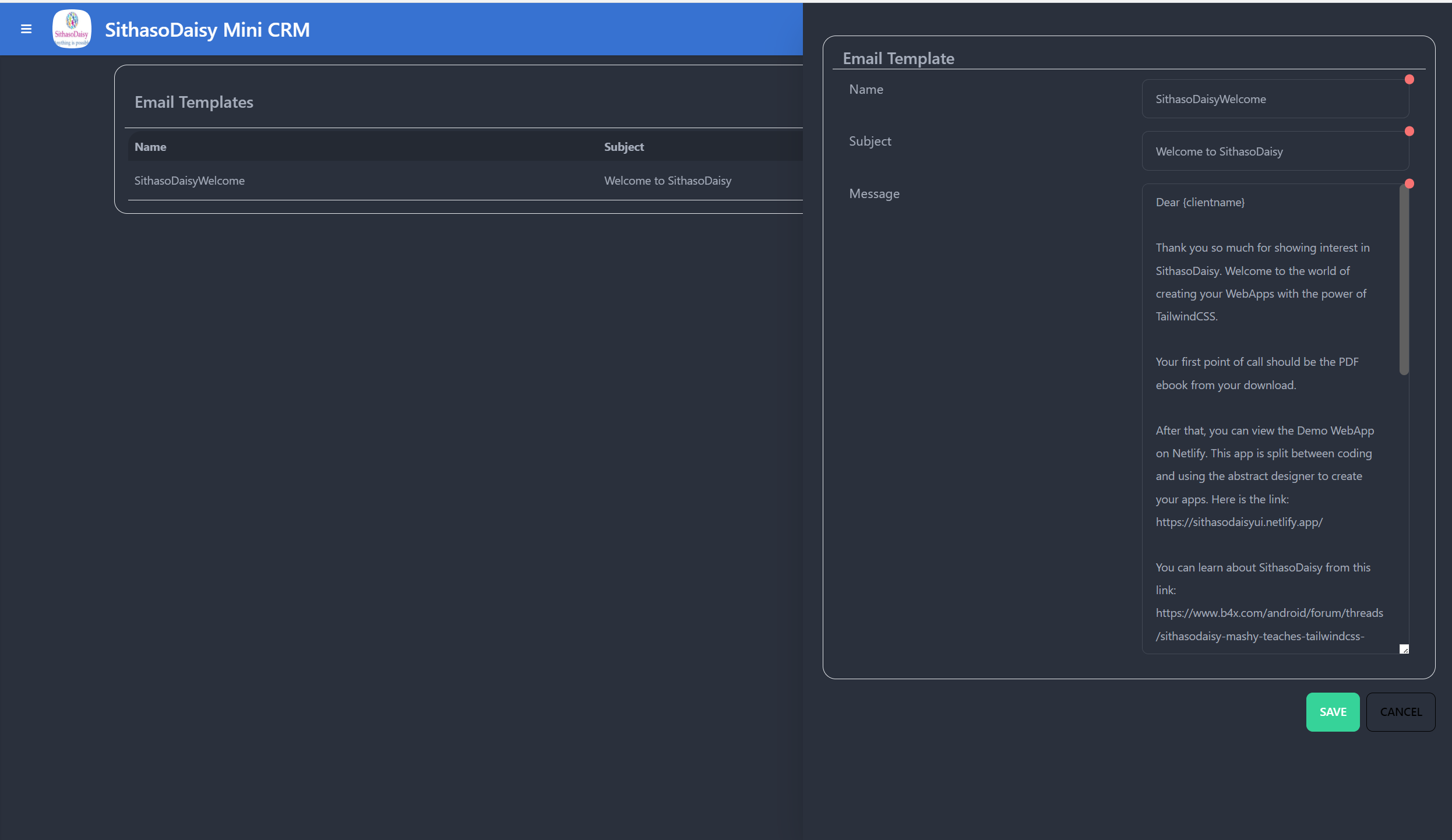Viewport: 1452px width, 840px height.
Task: Focus the template Name input field
Action: pos(1275,100)
